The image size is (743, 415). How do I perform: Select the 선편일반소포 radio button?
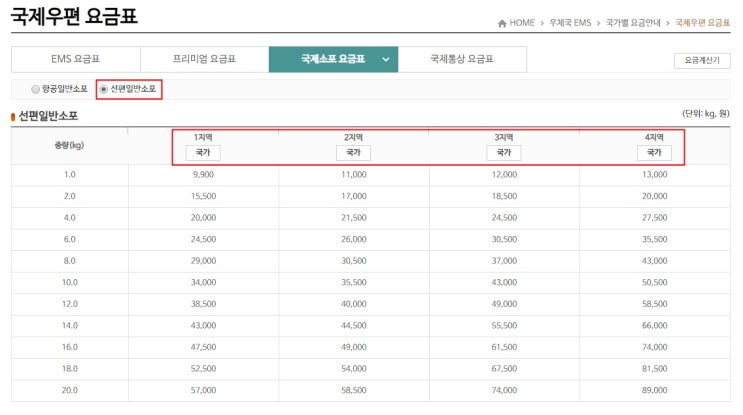(103, 89)
